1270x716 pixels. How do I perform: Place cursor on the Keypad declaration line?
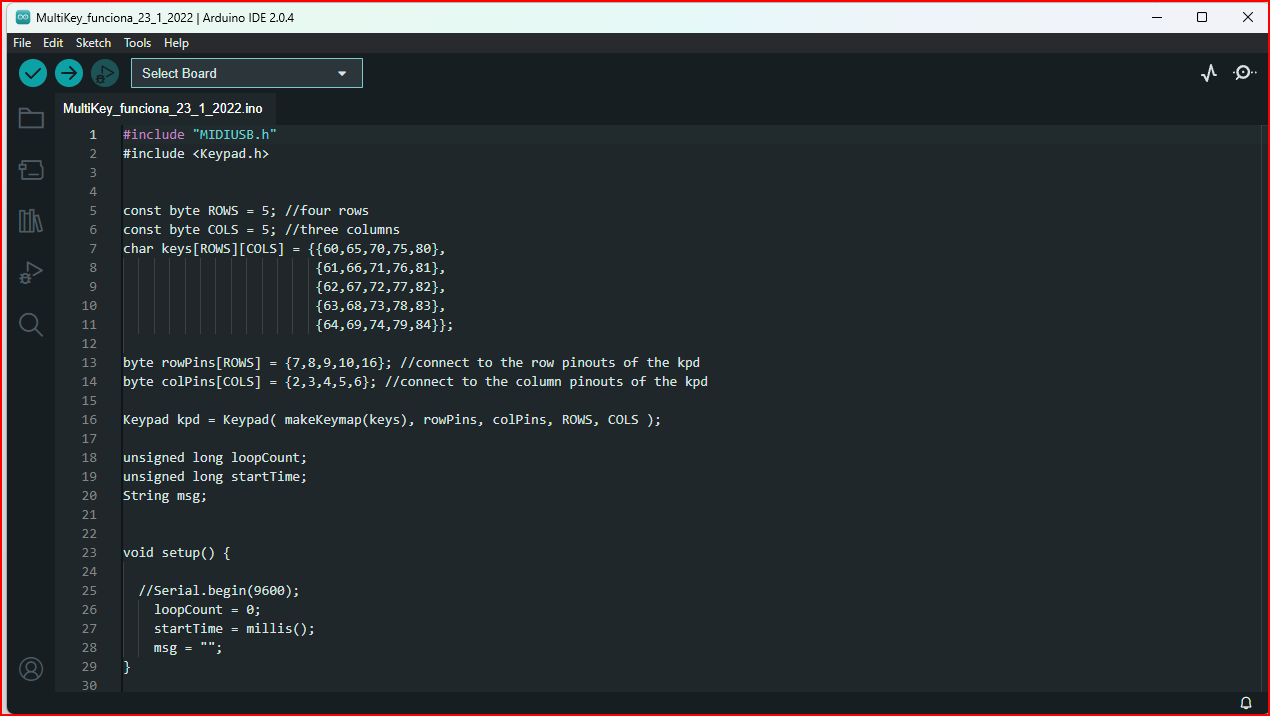pyautogui.click(x=390, y=419)
